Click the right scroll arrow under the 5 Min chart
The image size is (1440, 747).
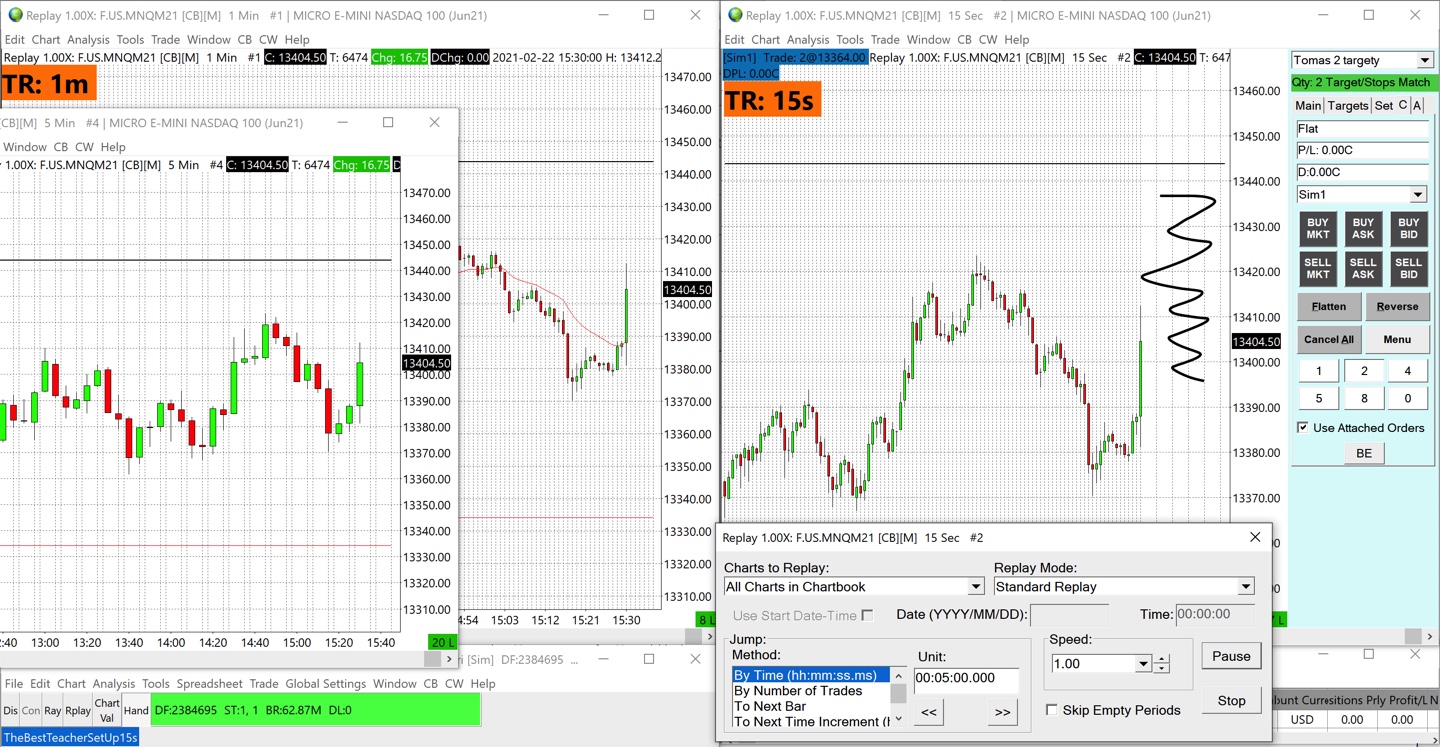pyautogui.click(x=449, y=659)
